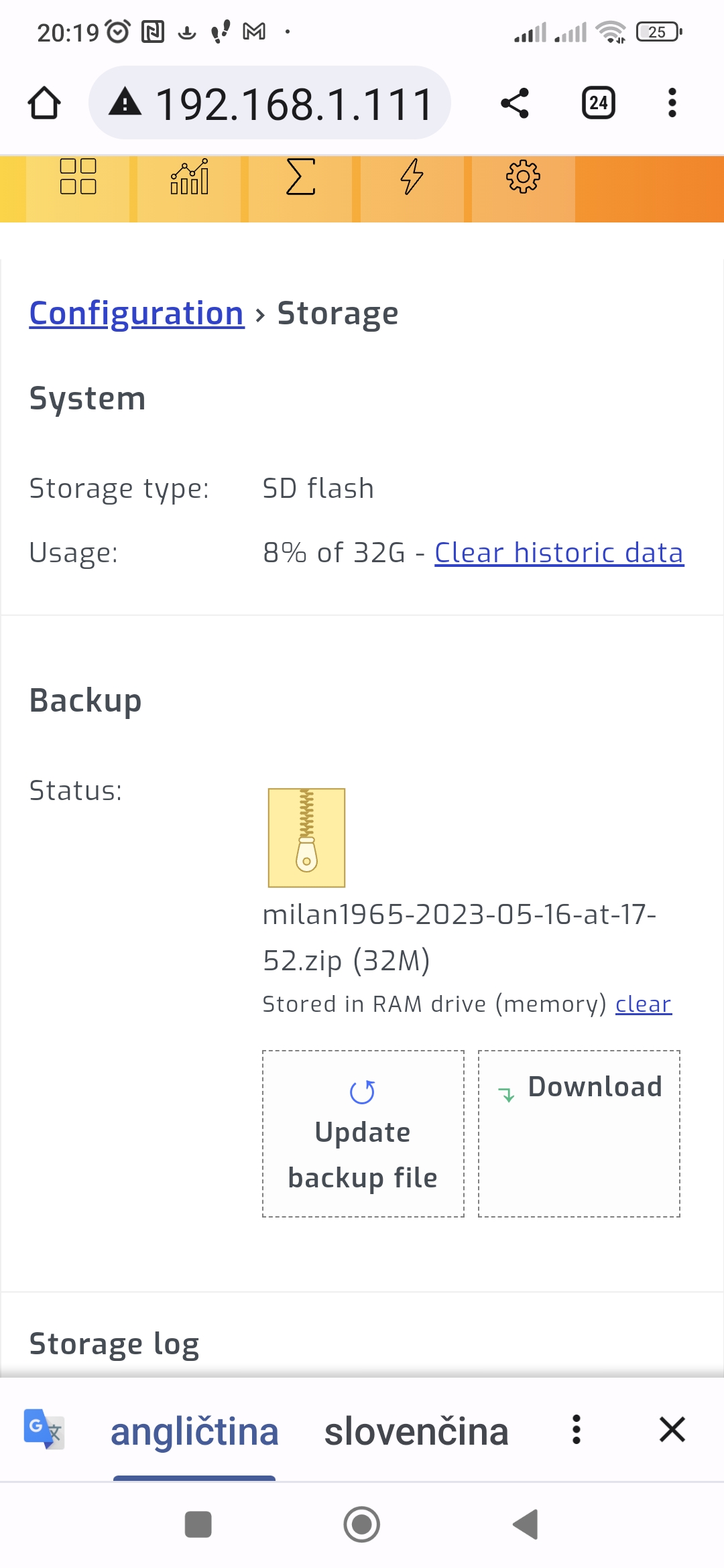This screenshot has height=1568, width=724.
Task: Switch translation to slovenčina tab
Action: [416, 1432]
